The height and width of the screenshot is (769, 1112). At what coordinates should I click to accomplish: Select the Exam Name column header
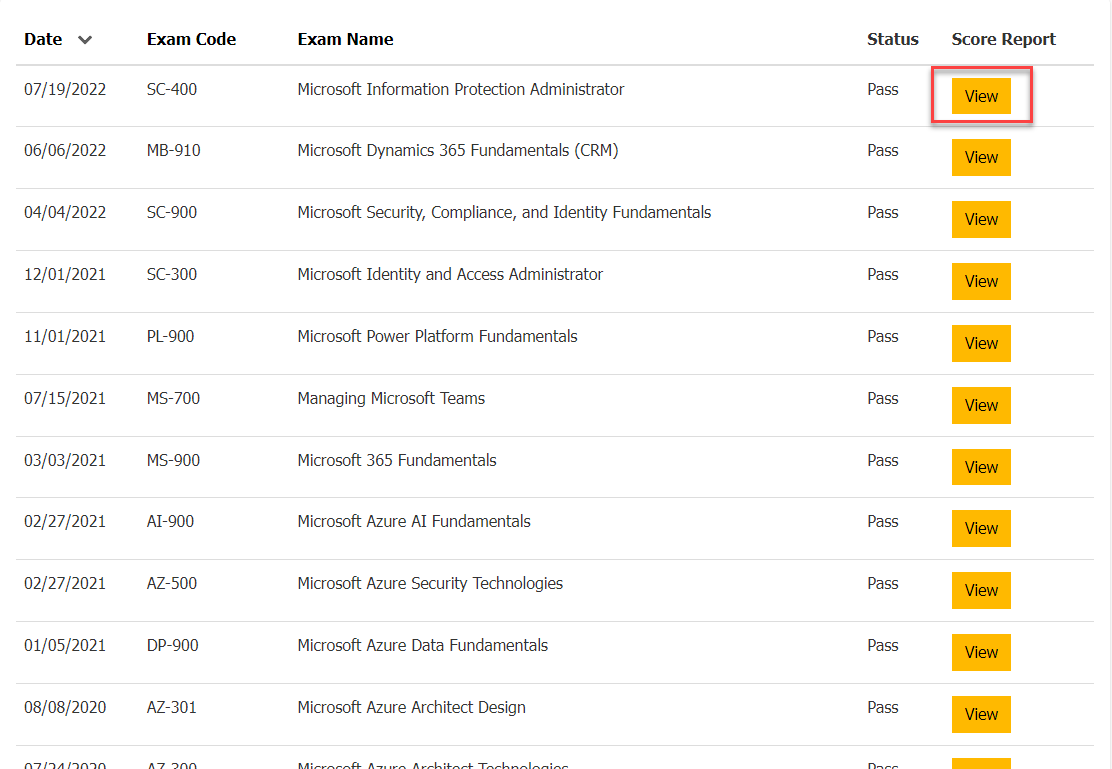[x=345, y=39]
